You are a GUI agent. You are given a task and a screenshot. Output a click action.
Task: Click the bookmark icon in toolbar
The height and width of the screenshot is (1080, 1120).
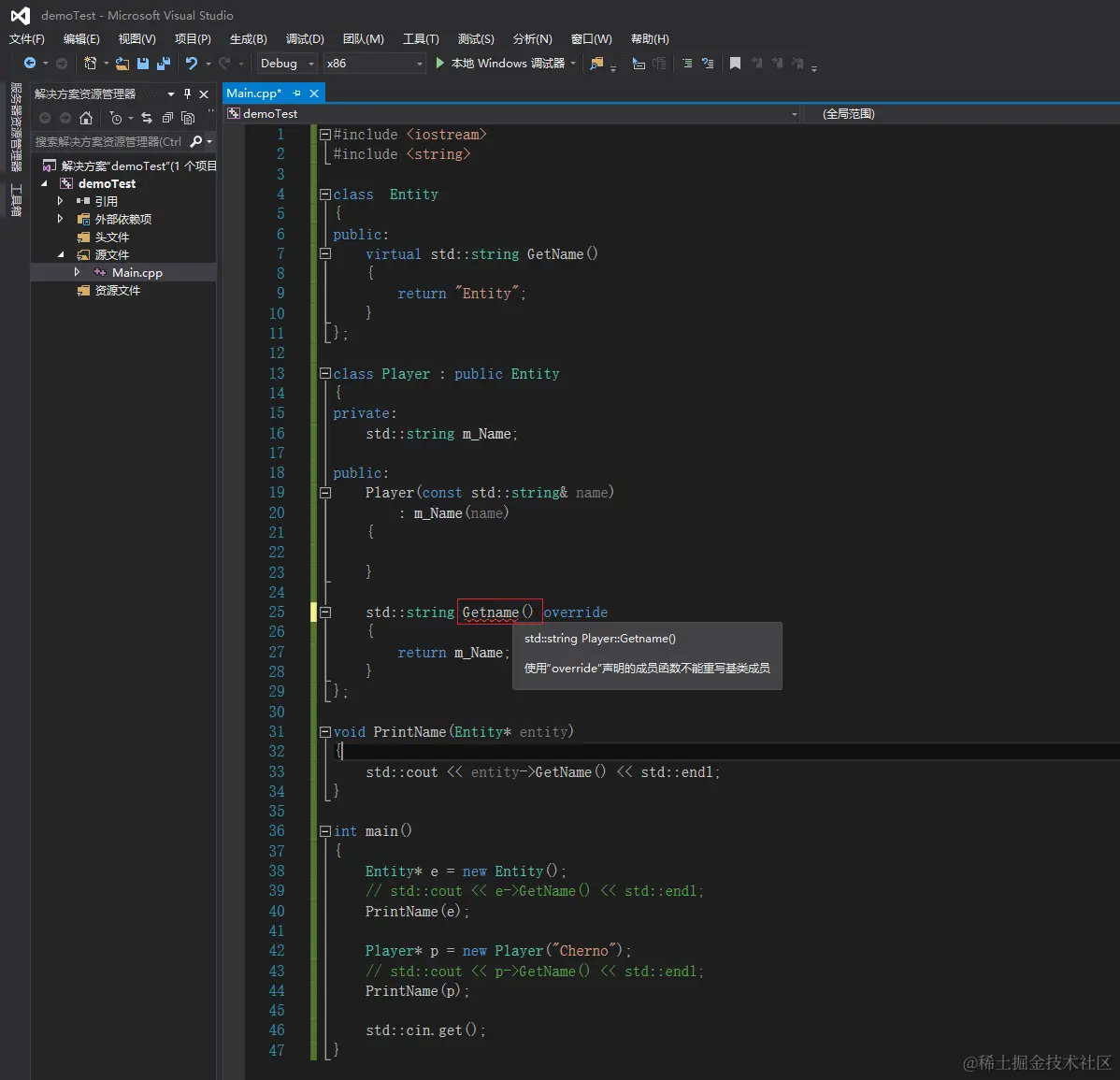tap(735, 64)
